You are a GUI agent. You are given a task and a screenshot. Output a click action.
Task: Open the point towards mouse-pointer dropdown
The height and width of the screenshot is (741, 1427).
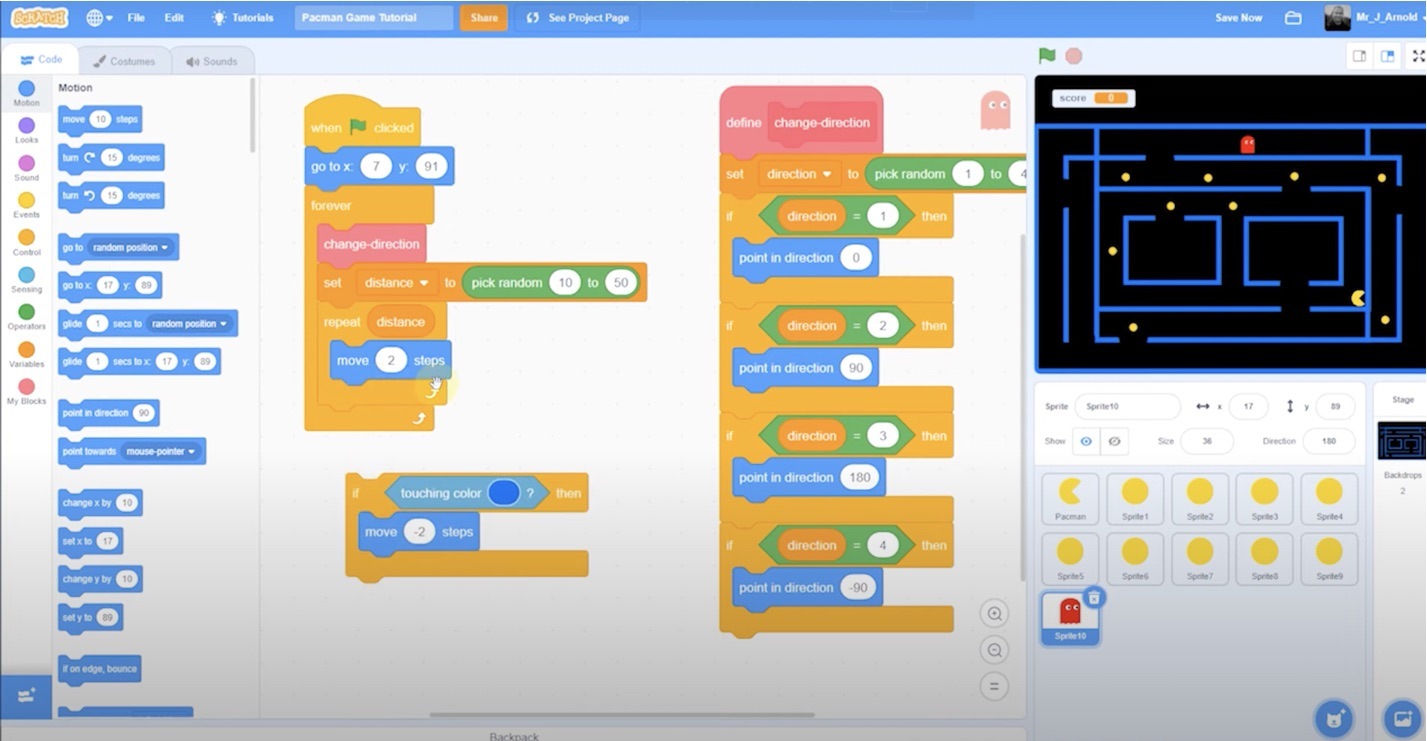coord(160,452)
